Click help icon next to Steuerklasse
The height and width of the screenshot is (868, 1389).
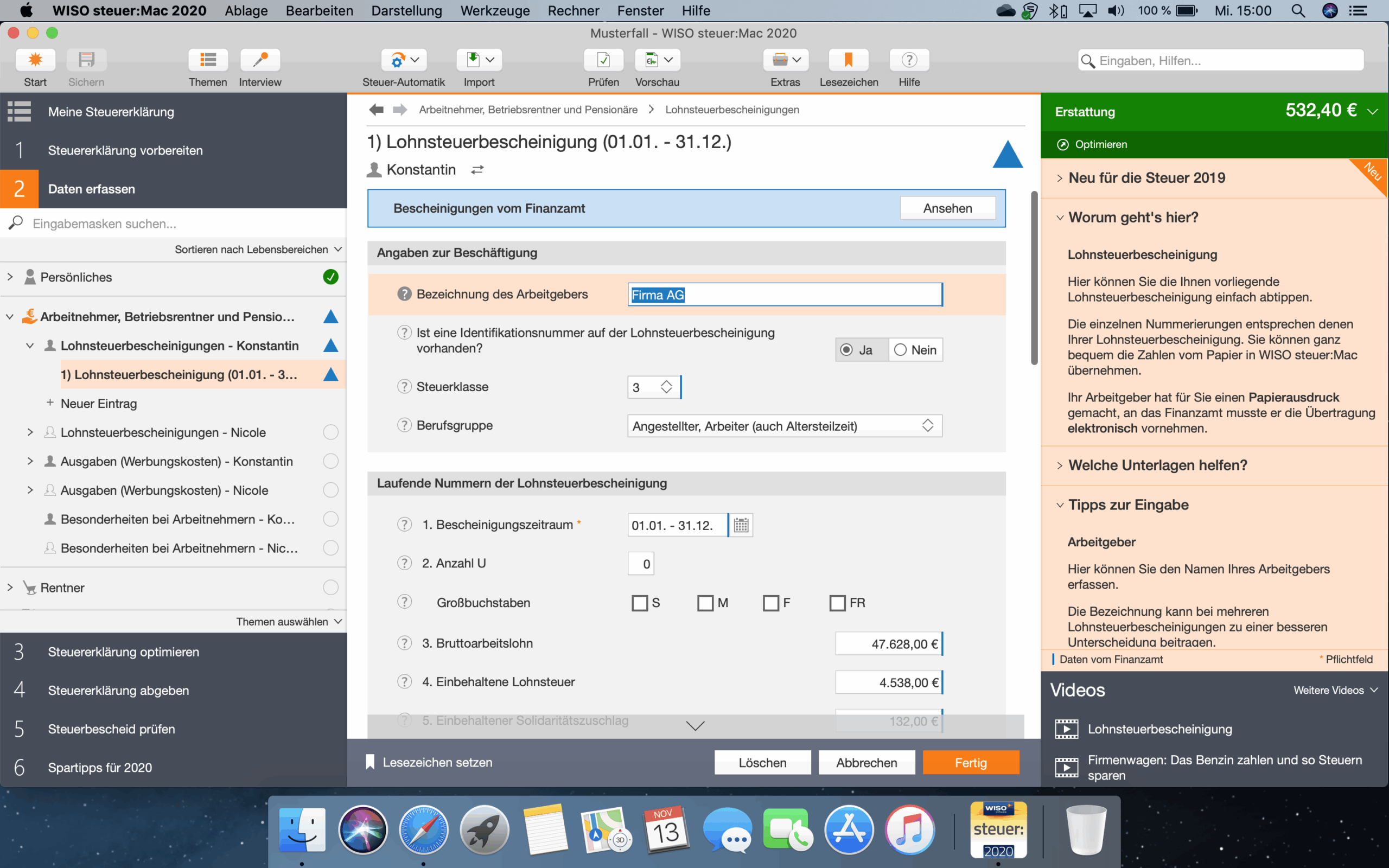pyautogui.click(x=404, y=387)
